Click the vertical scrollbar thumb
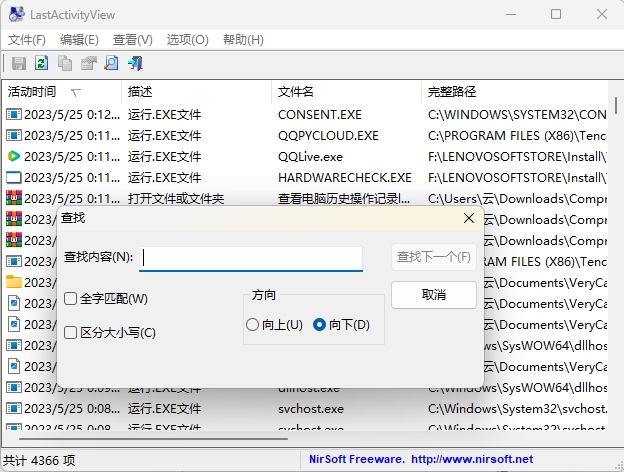Image resolution: width=624 pixels, height=472 pixels. [x=616, y=105]
